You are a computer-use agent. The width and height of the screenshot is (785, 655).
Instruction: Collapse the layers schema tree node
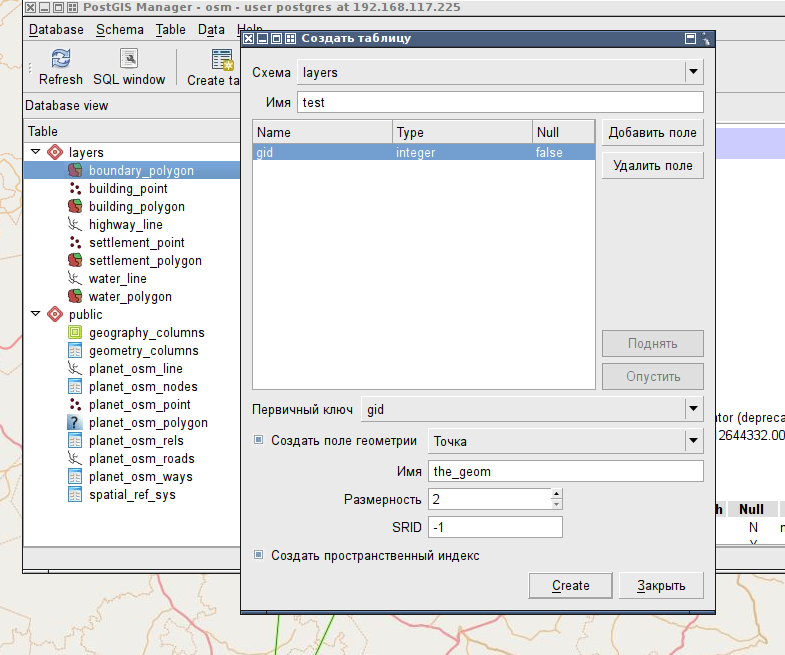click(x=36, y=152)
